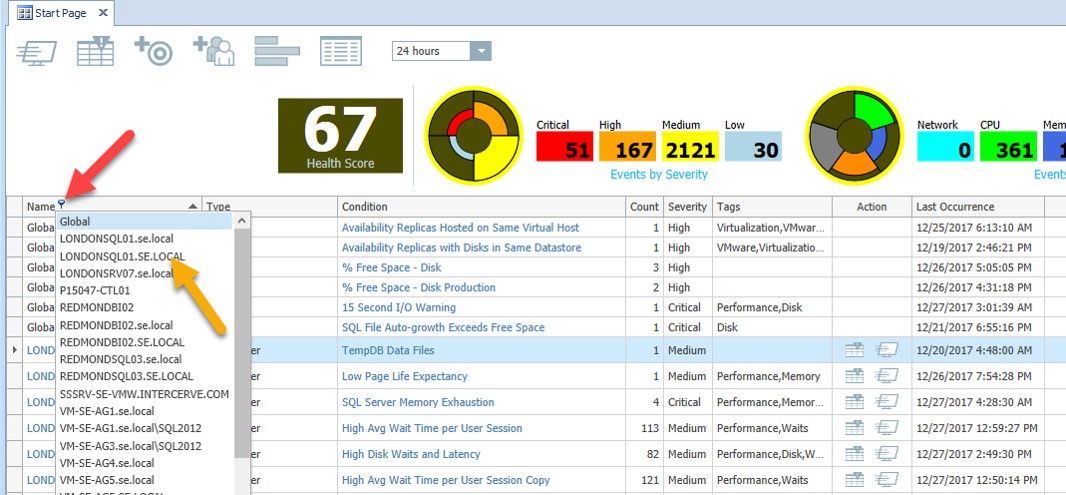This screenshot has height=495, width=1066.
Task: Open the Event Calendar toolbar icon
Action: click(95, 52)
